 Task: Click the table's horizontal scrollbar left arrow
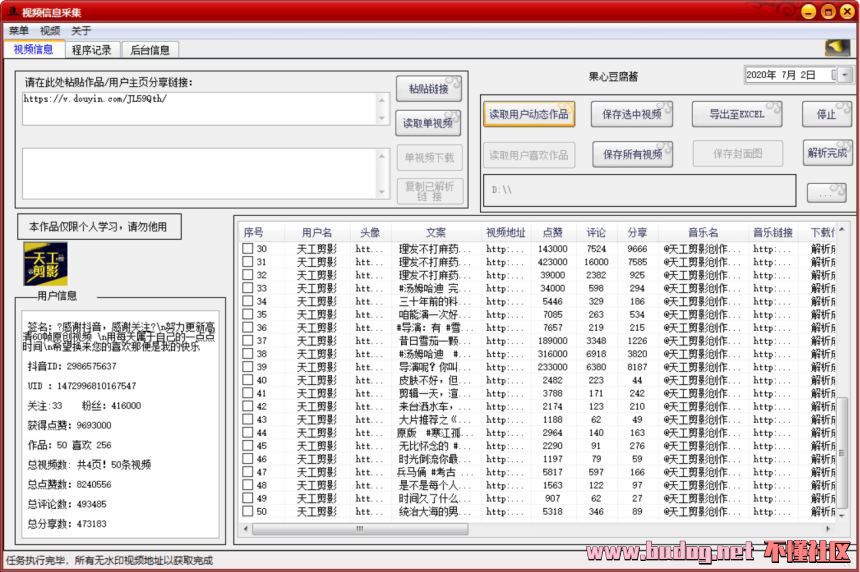(246, 529)
